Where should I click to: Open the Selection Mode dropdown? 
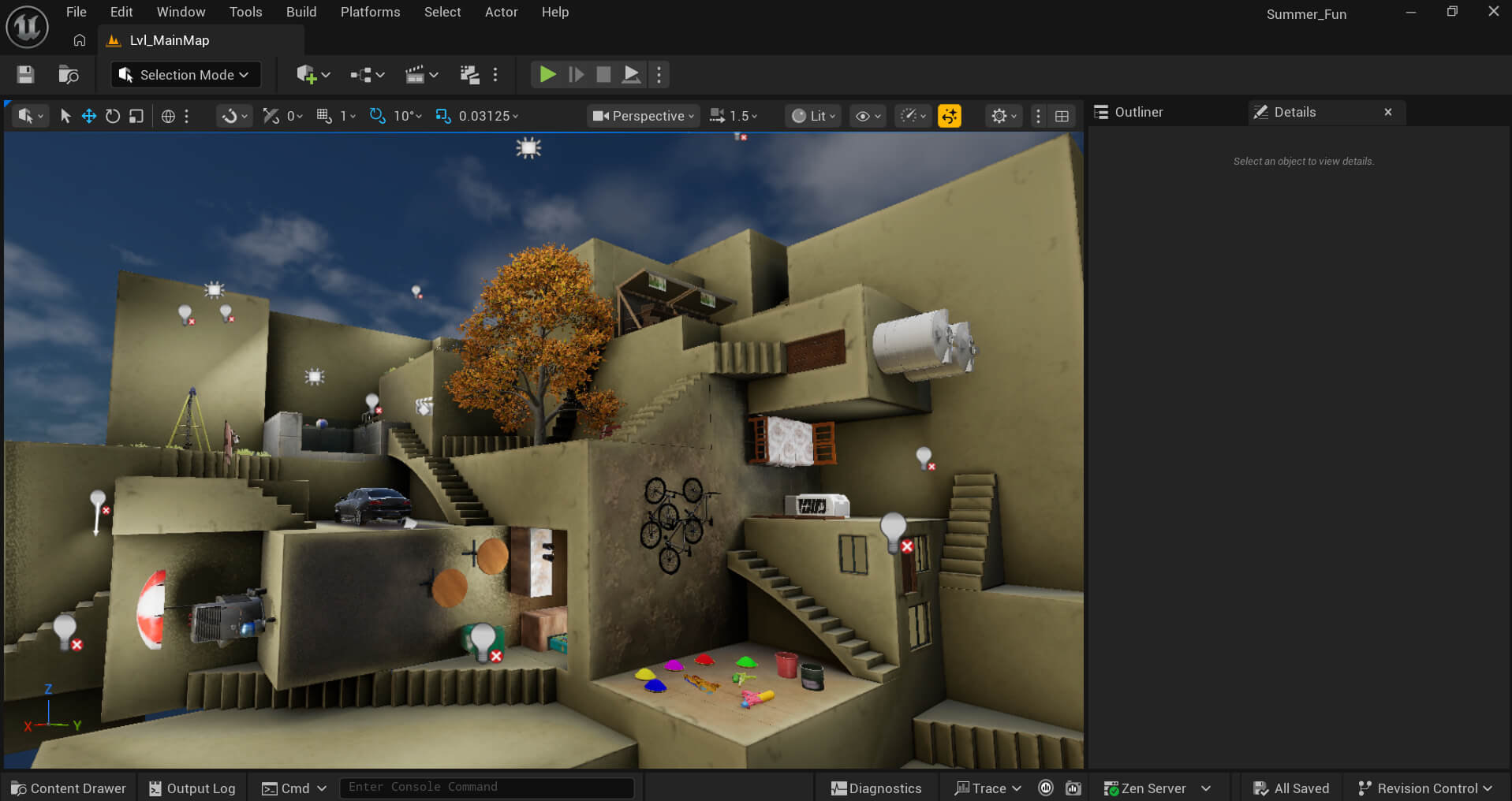pos(185,75)
